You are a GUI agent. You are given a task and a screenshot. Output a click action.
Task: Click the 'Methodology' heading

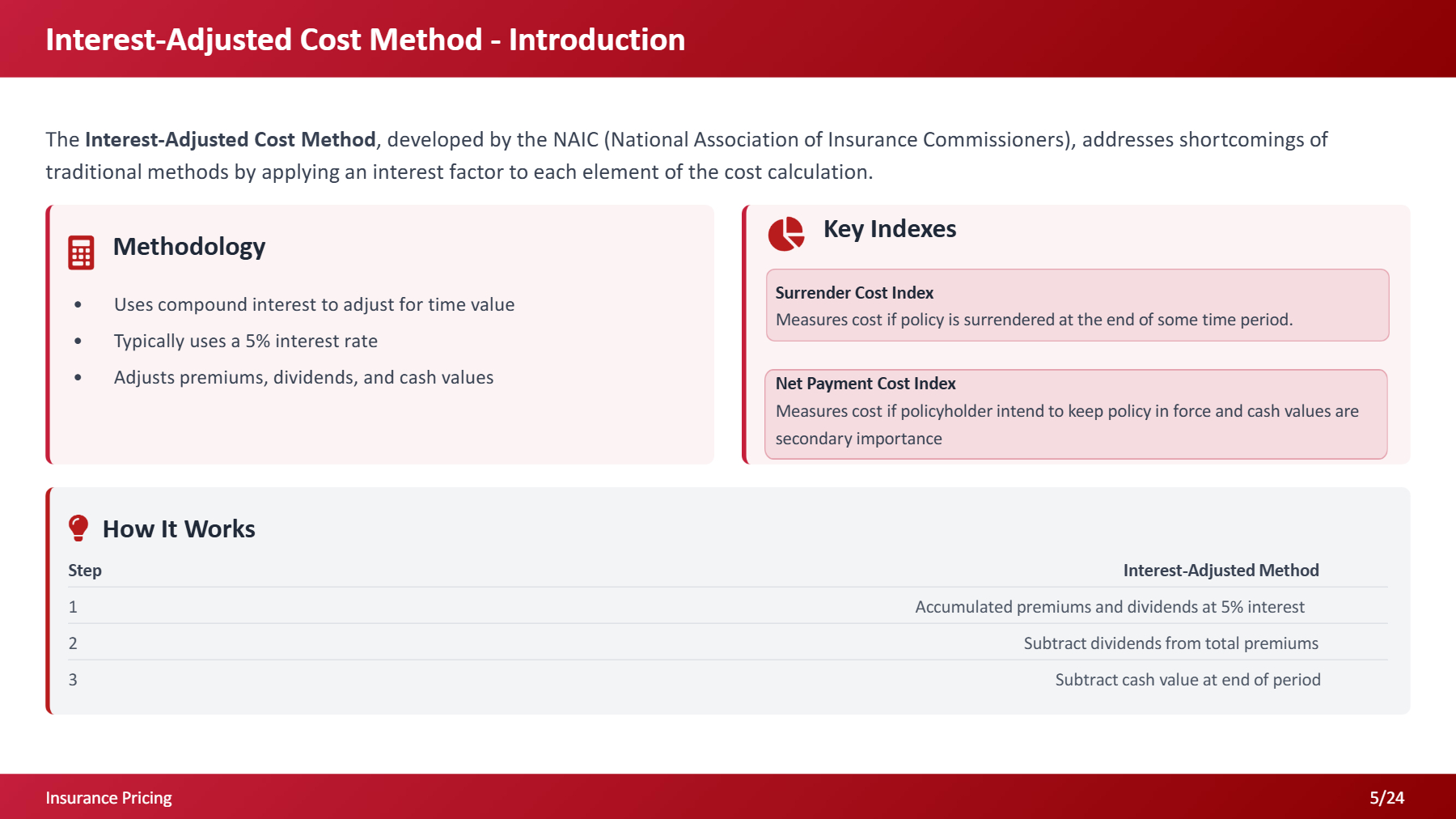(x=189, y=246)
